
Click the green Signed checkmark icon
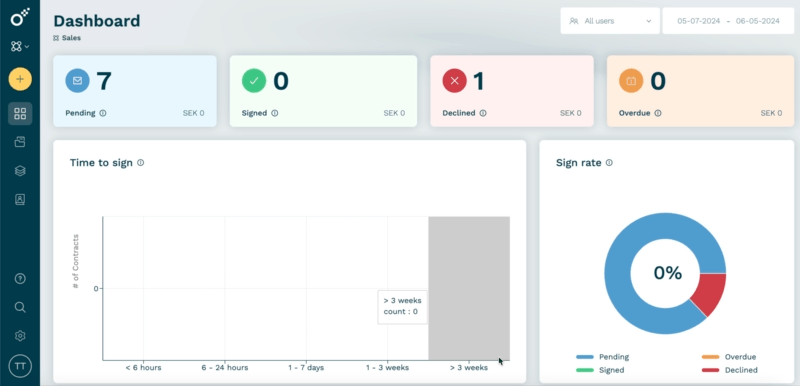254,81
